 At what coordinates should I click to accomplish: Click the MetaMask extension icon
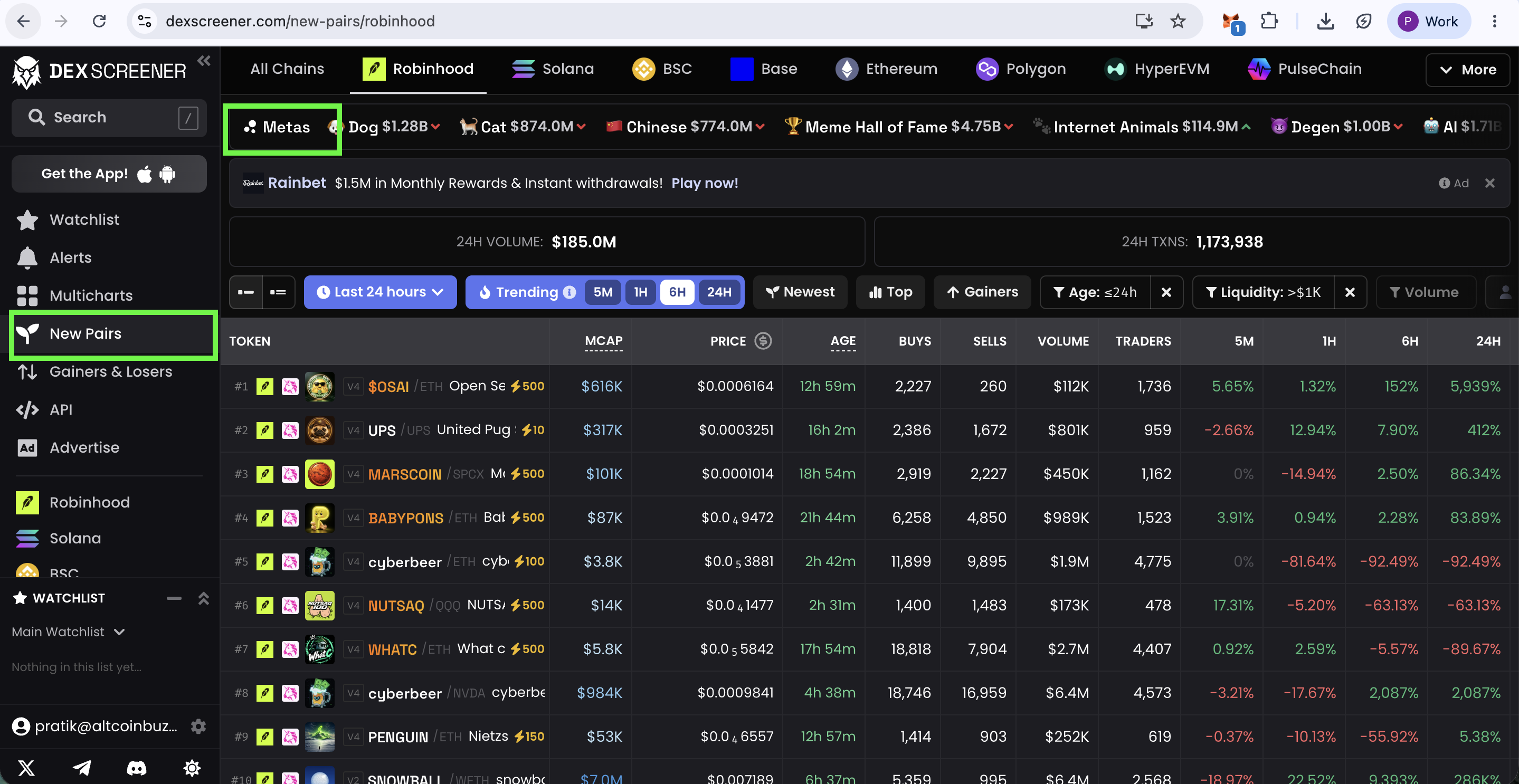click(x=1232, y=22)
